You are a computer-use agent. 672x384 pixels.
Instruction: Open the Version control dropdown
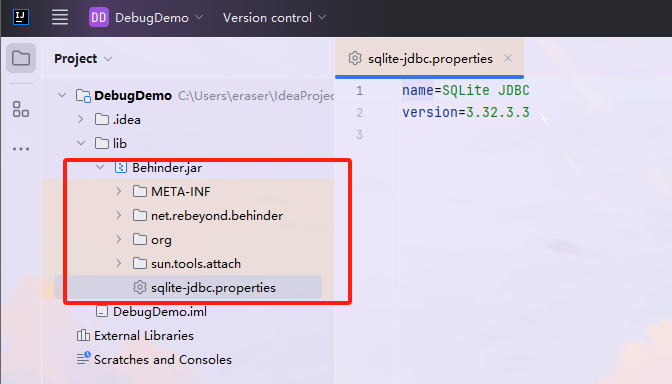274,18
